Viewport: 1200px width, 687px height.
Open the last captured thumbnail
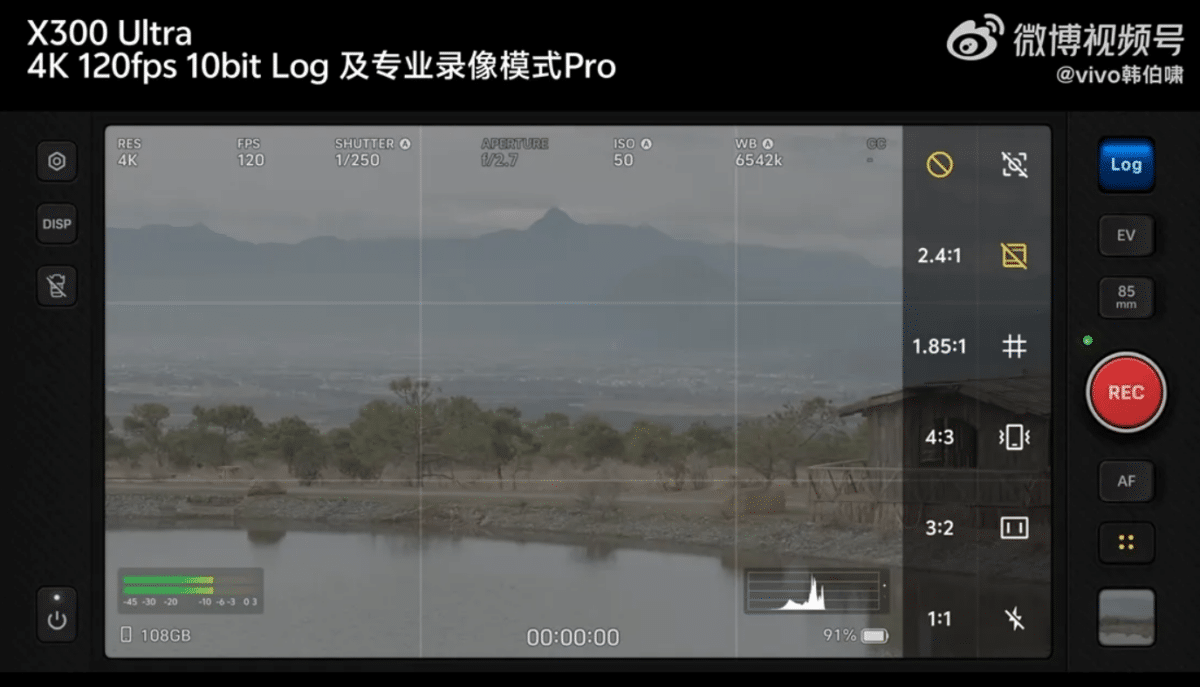[1126, 617]
